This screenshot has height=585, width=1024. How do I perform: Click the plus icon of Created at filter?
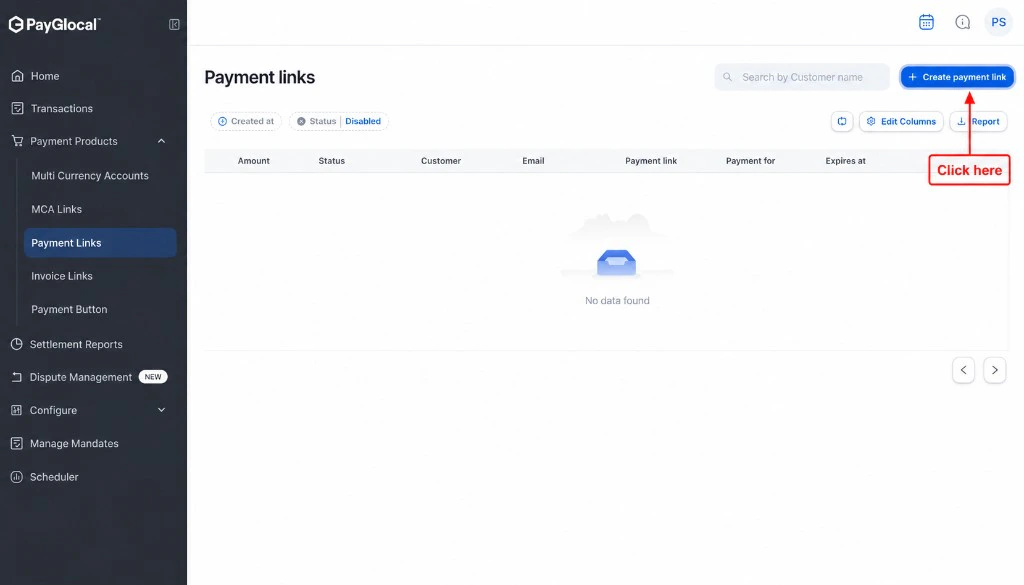222,121
